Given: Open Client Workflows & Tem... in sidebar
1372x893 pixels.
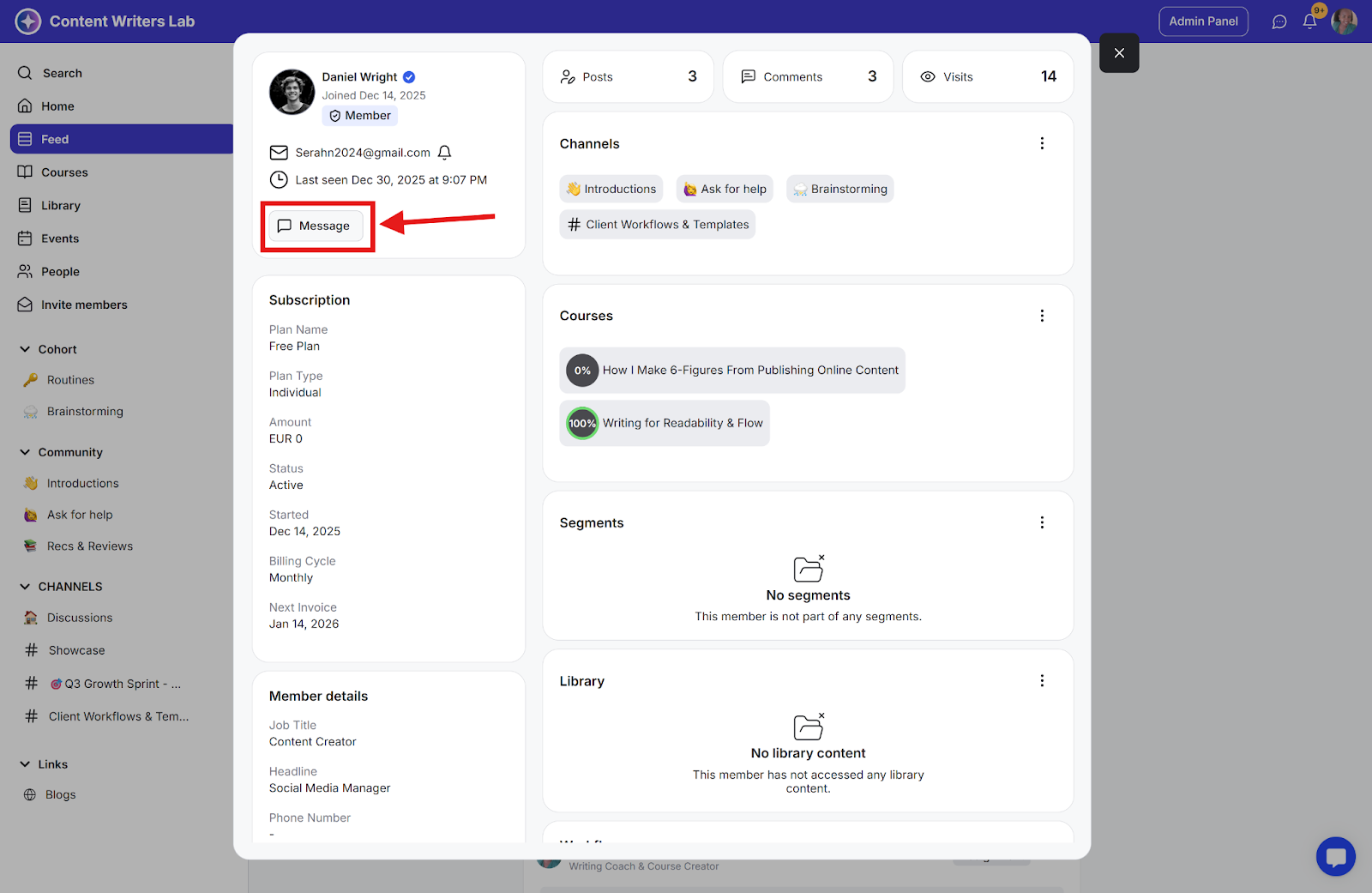Looking at the screenshot, I should [117, 716].
